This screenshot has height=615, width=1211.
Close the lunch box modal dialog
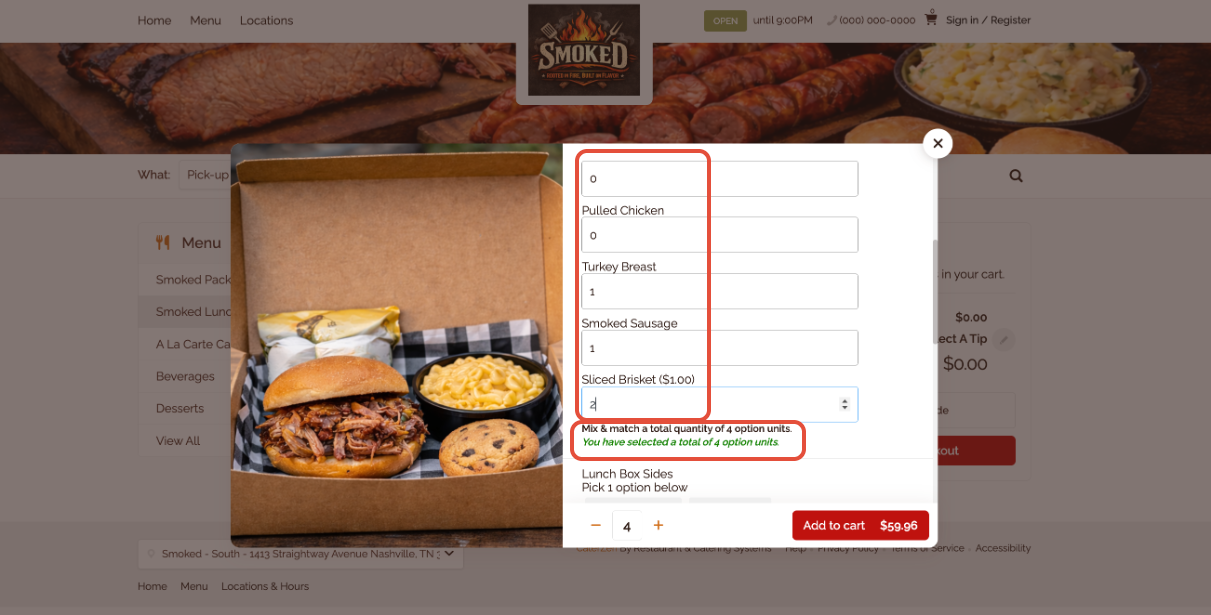pos(937,144)
